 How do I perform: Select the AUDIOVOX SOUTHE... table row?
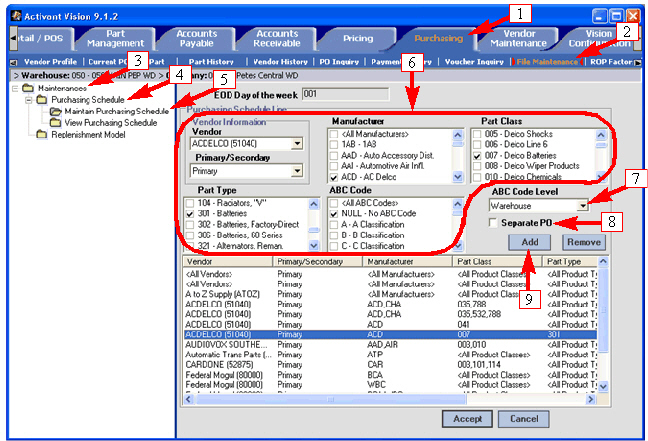391,345
